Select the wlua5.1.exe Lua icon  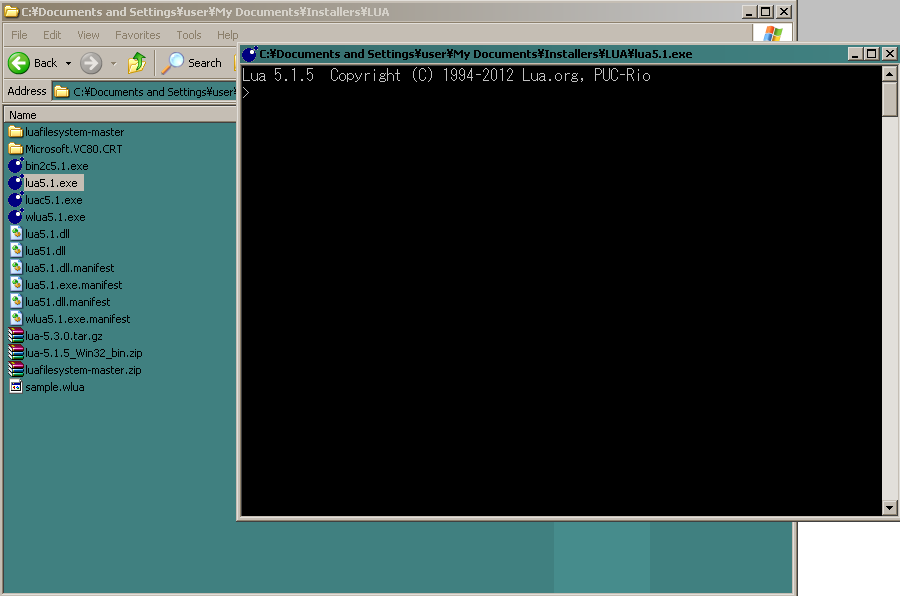(x=15, y=217)
